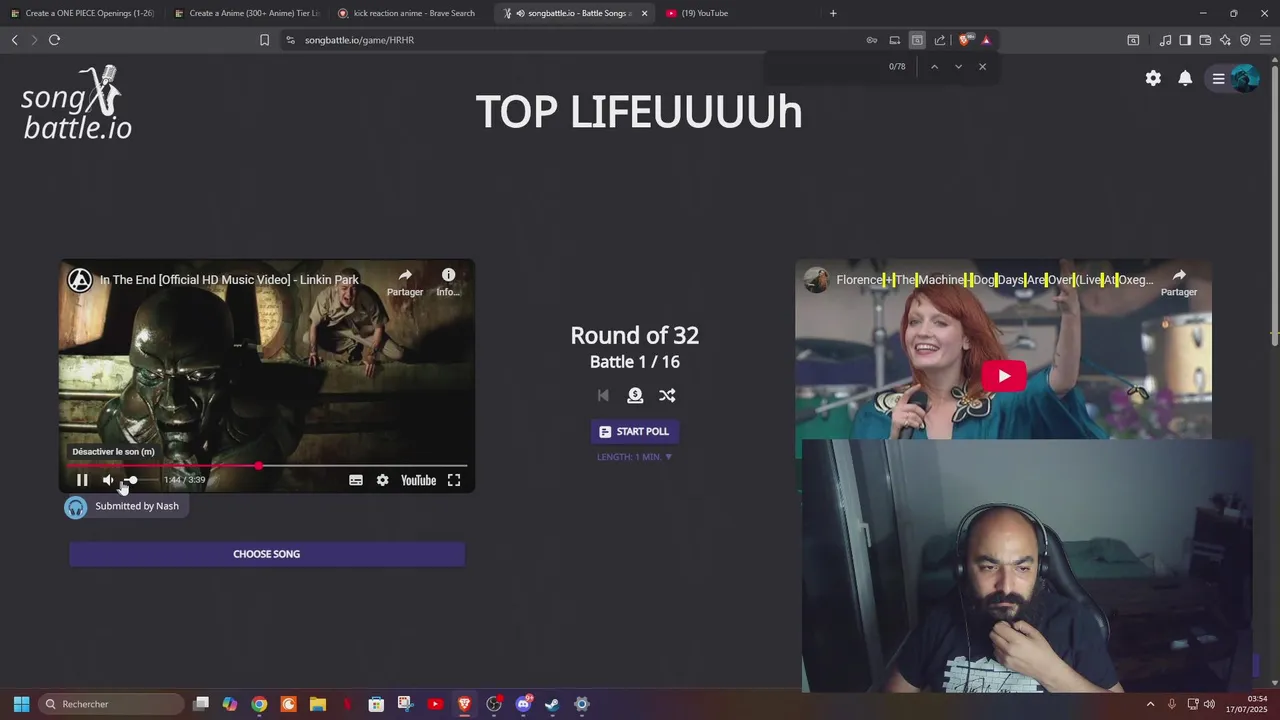
Task: Close the find-in-page bar
Action: point(982,67)
